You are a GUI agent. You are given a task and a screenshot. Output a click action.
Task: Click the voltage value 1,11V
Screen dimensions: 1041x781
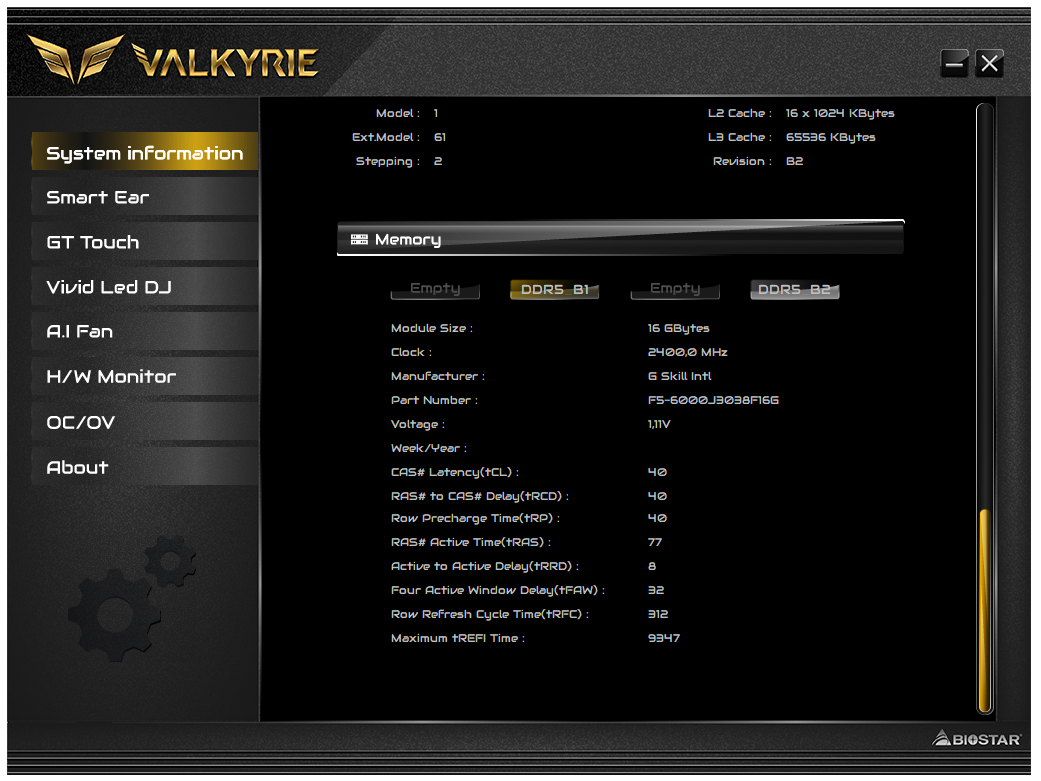pyautogui.click(x=659, y=424)
